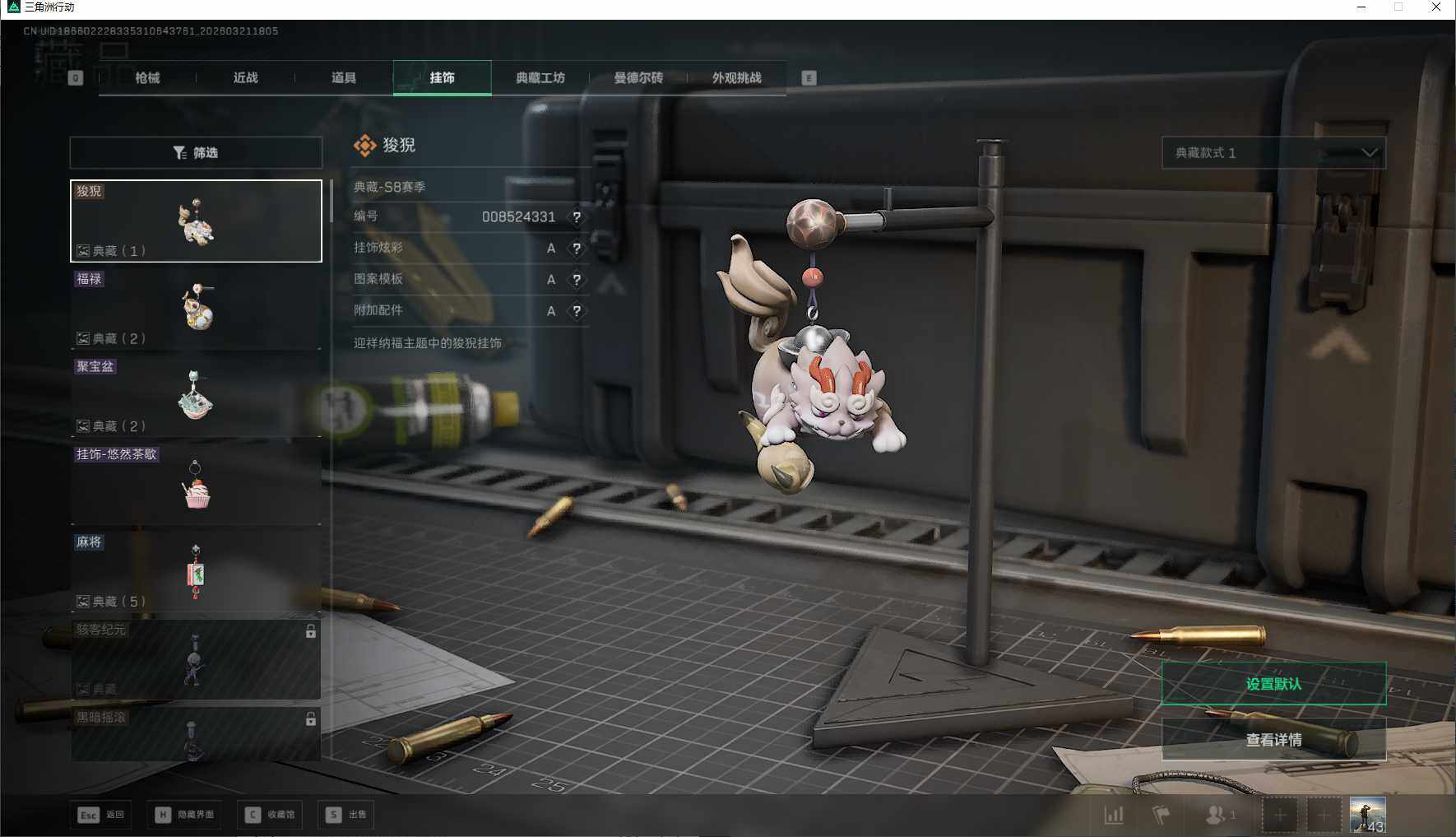Click the Q previous-tab key icon
This screenshot has width=1456, height=837.
coord(76,78)
